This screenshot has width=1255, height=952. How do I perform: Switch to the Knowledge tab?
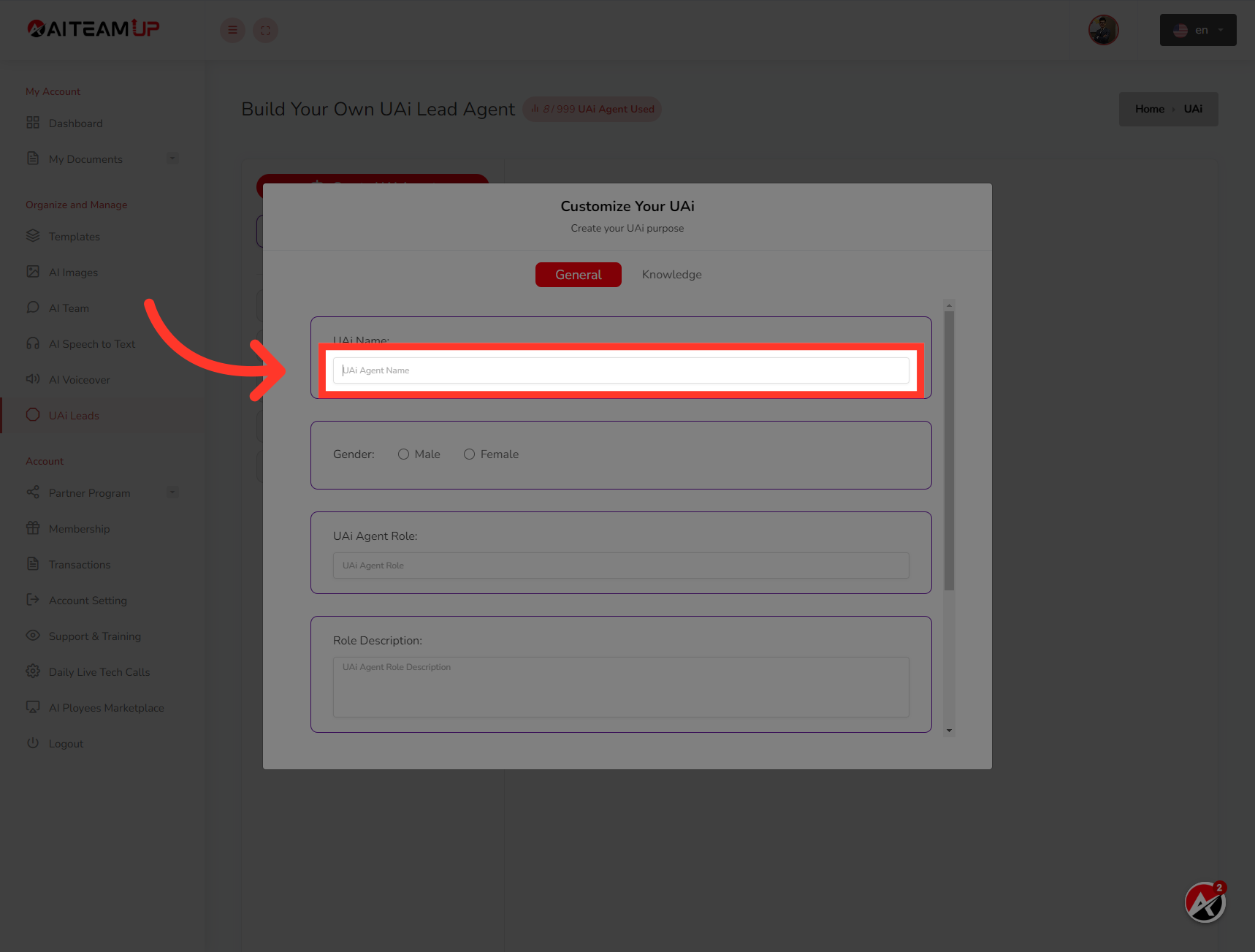click(672, 275)
